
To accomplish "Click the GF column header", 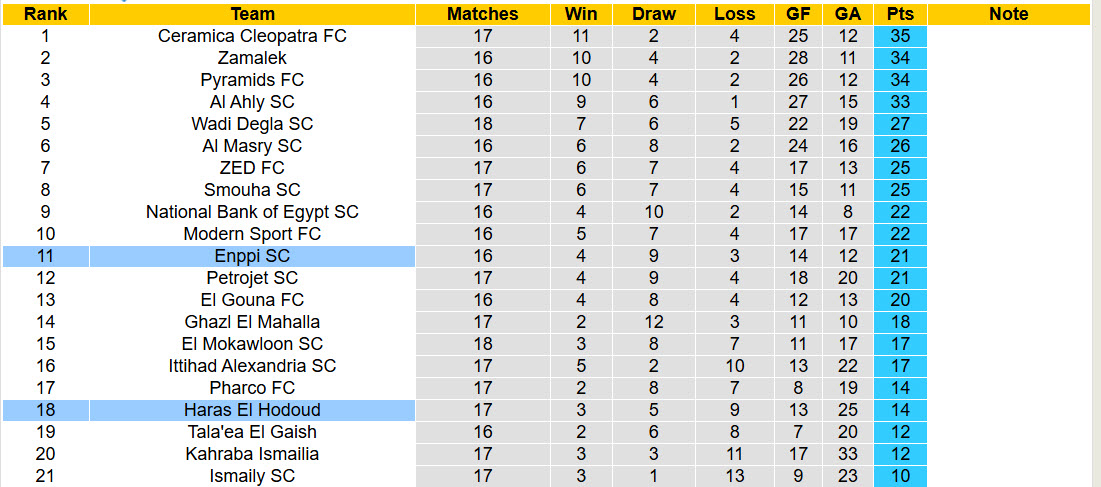I will click(x=798, y=14).
